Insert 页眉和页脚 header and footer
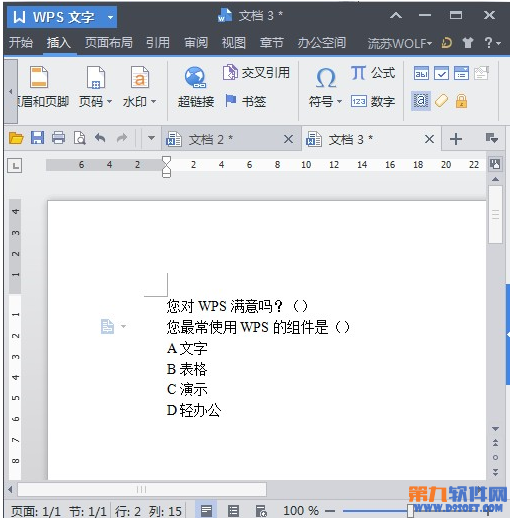This screenshot has height=518, width=512. [42, 87]
